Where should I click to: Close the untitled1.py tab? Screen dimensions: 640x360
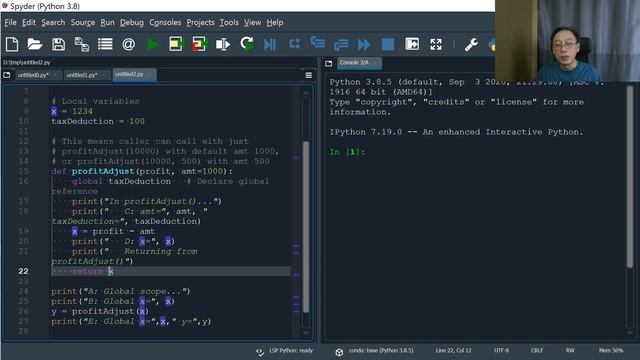[x=104, y=76]
